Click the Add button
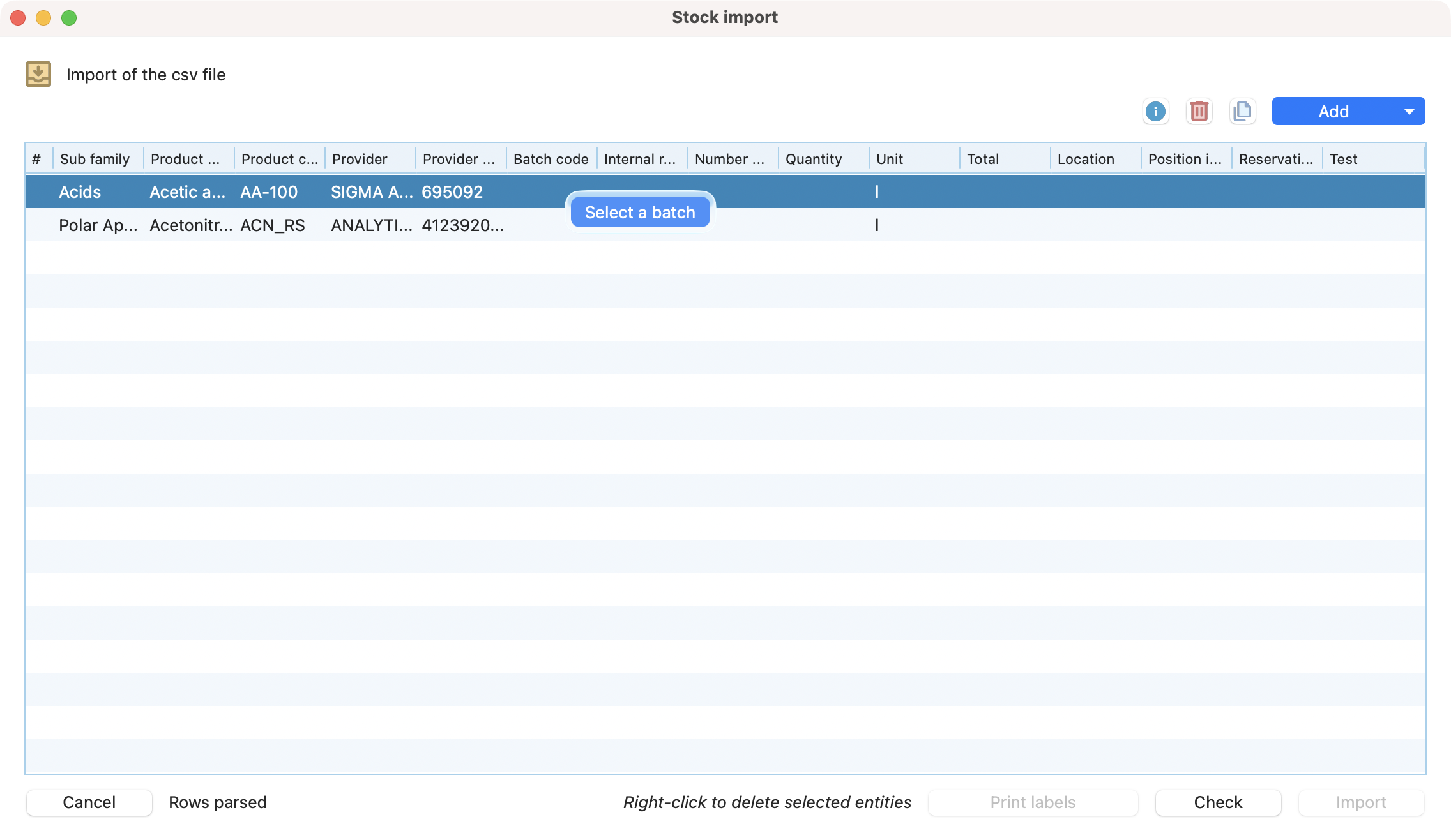 pyautogui.click(x=1333, y=112)
